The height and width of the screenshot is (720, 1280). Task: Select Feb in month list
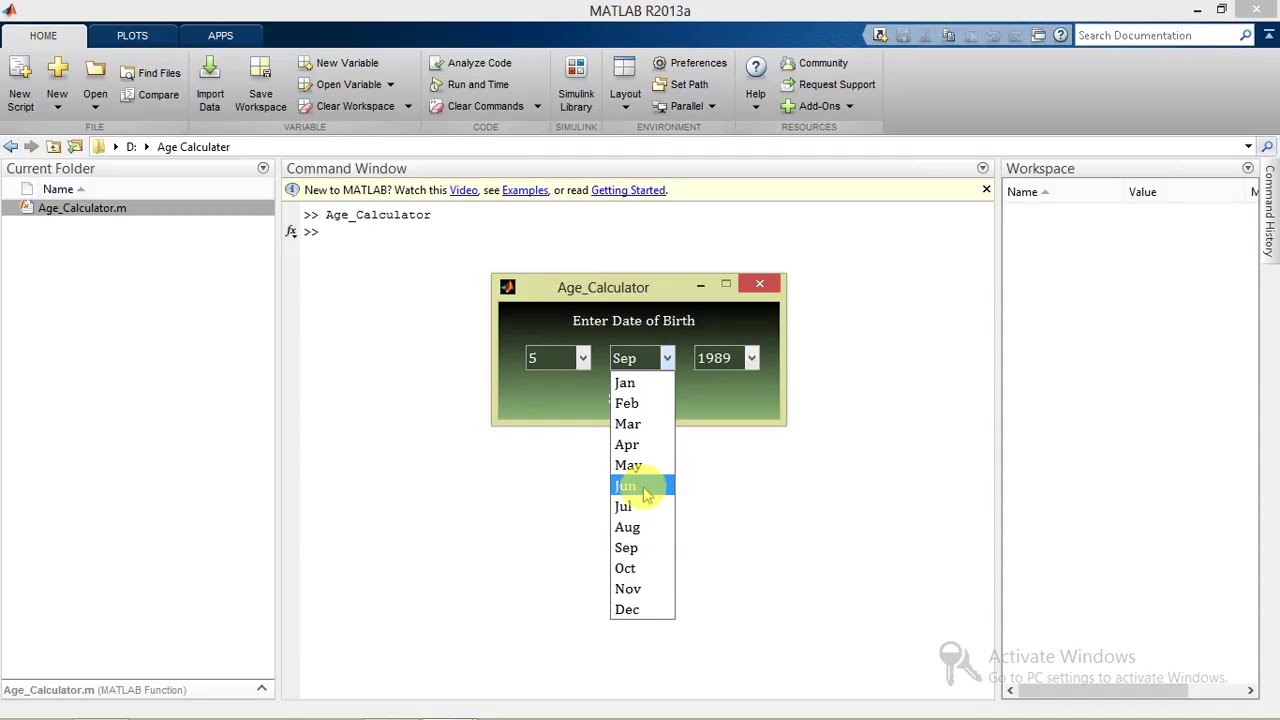point(642,403)
